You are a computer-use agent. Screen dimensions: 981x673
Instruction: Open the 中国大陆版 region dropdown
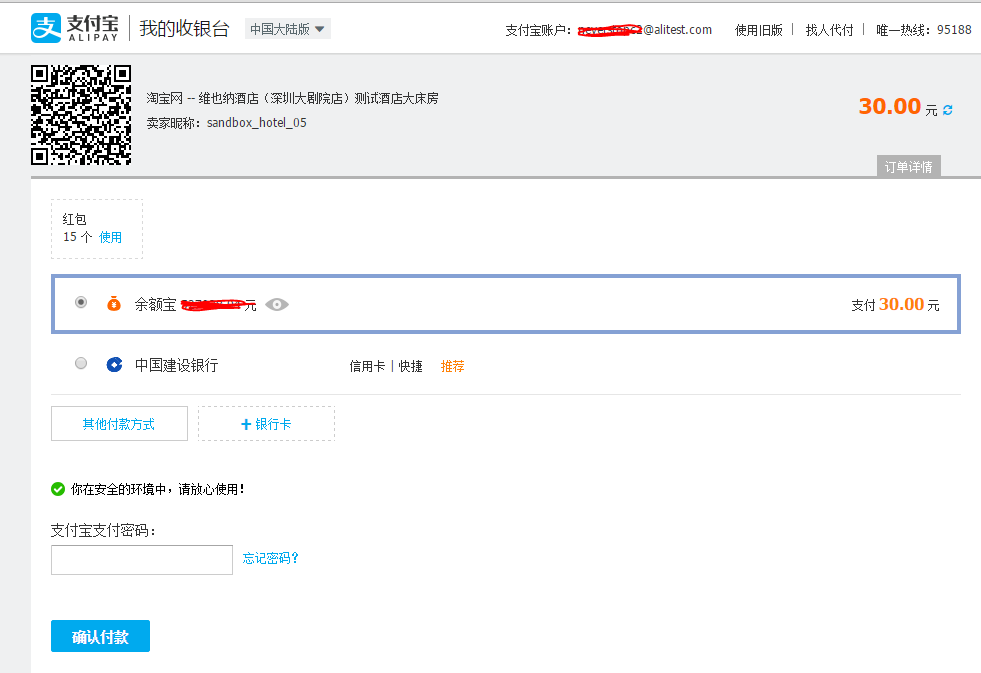coord(288,29)
